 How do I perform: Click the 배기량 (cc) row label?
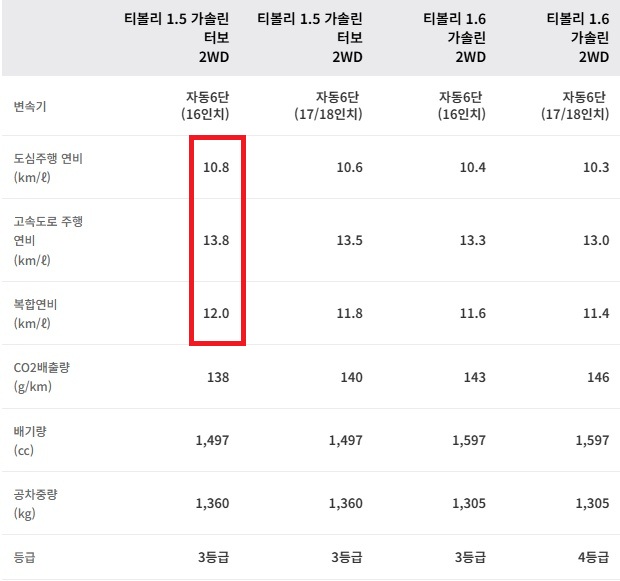point(30,440)
